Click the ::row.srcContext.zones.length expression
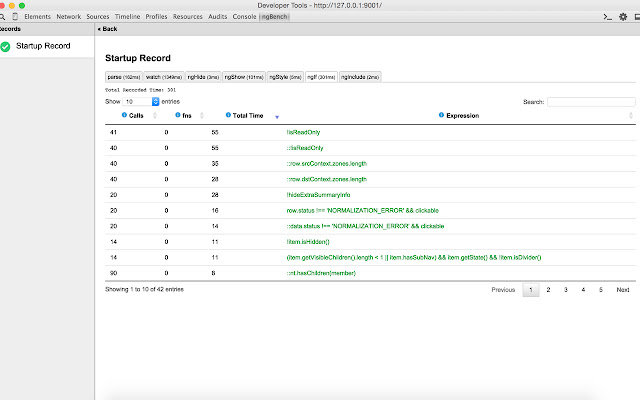 tap(327, 164)
